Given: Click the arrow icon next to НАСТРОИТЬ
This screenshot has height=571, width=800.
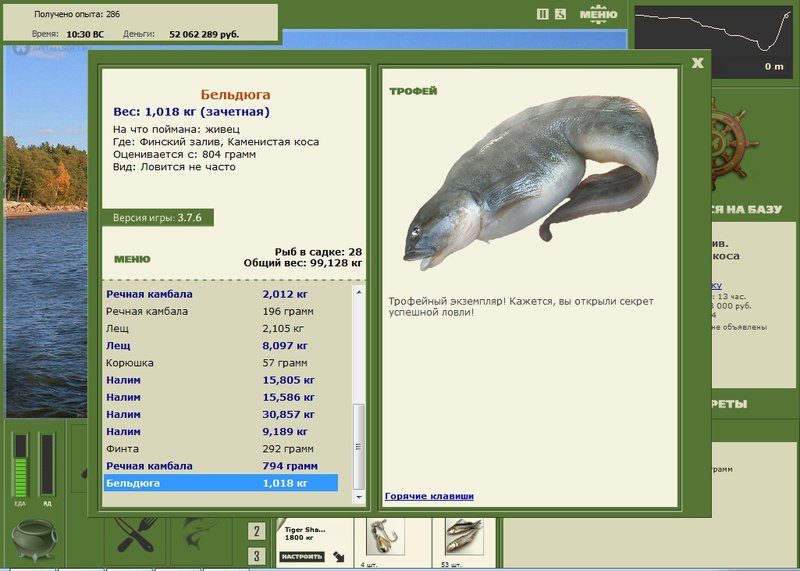Looking at the screenshot, I should (x=338, y=557).
